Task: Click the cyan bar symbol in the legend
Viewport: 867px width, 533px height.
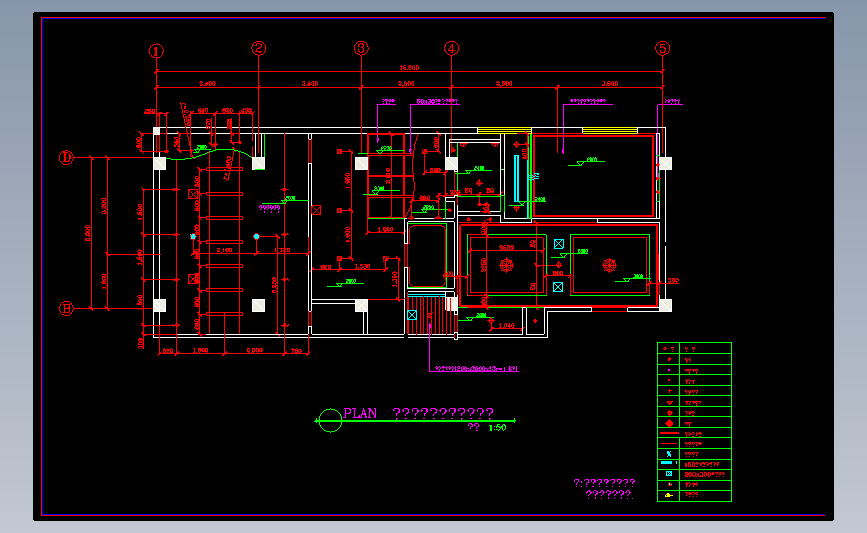Action: click(668, 463)
